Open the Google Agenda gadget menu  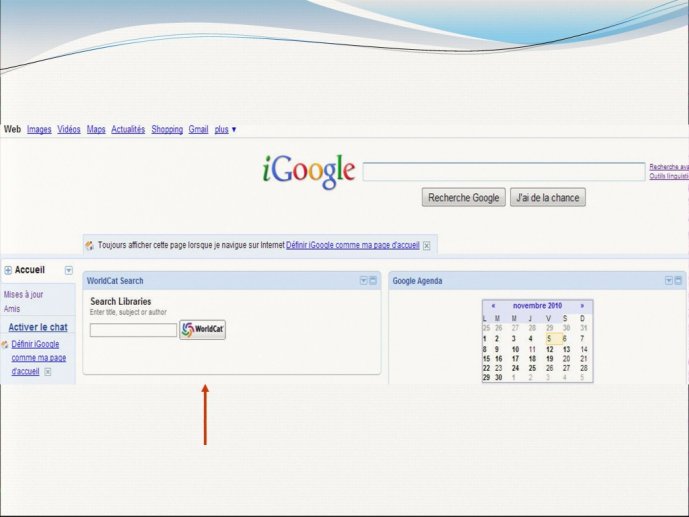point(668,280)
